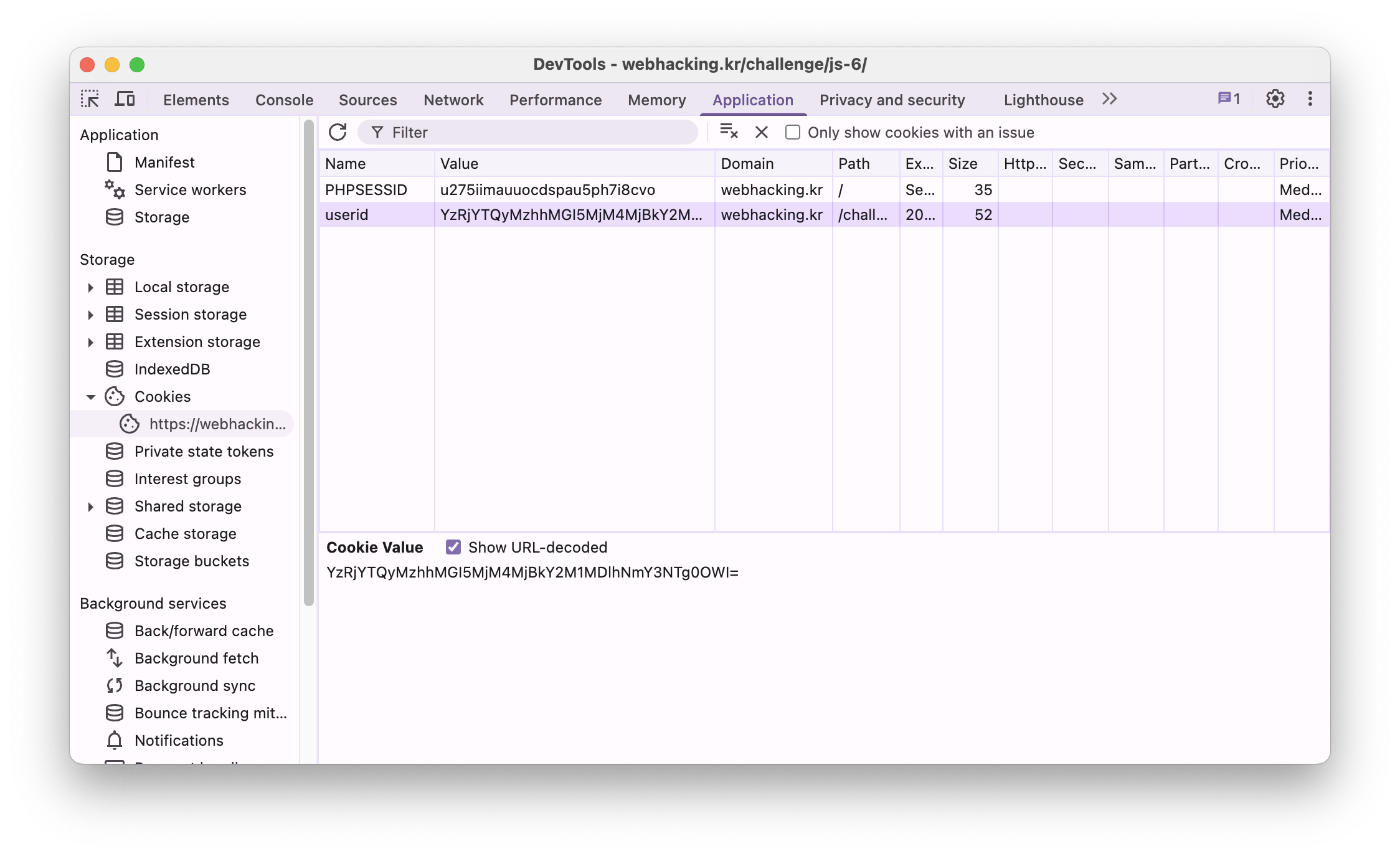Click the inspect element picker icon
The width and height of the screenshot is (1400, 856).
90,99
